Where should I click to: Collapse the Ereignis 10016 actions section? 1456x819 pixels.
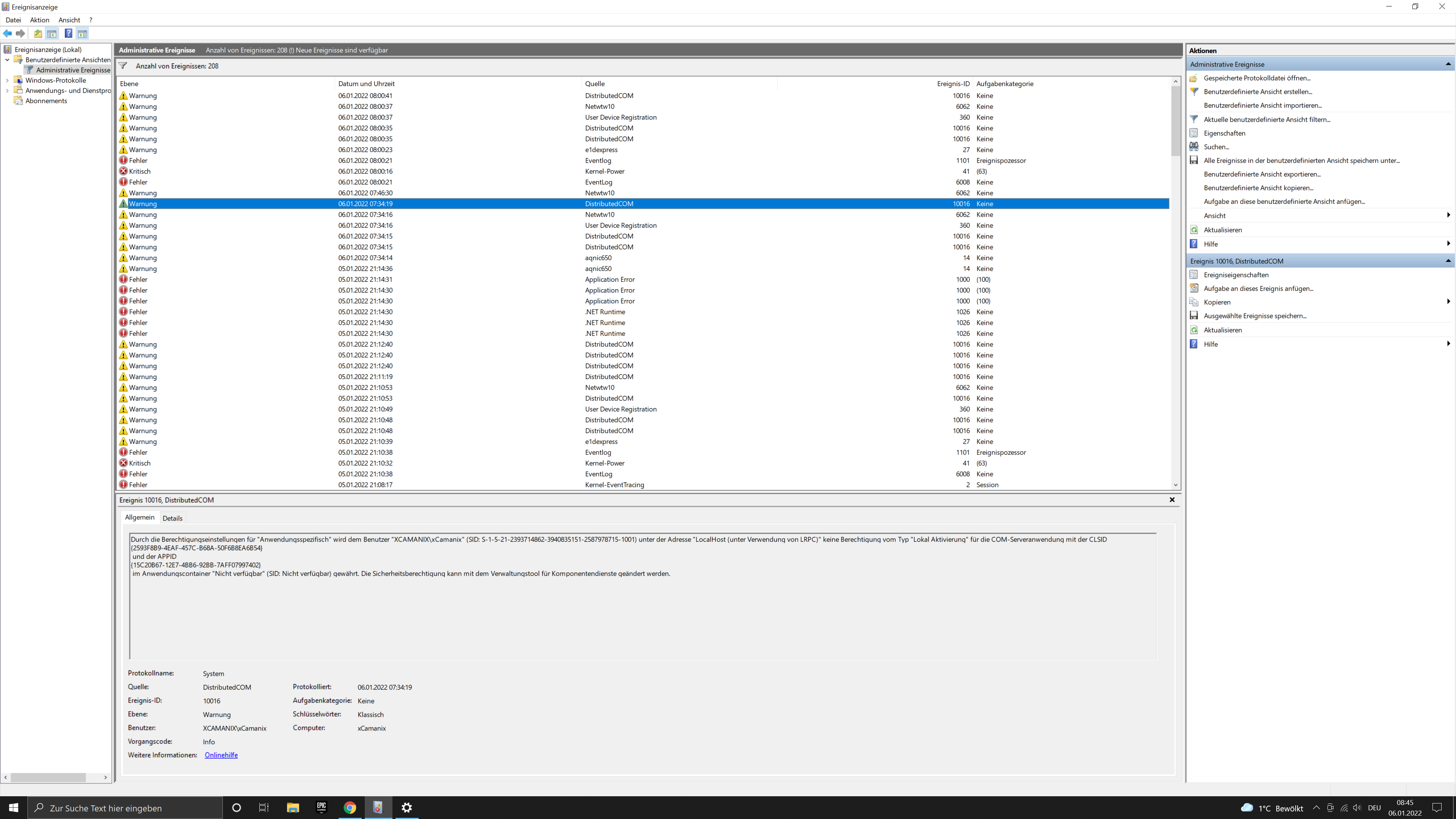[x=1448, y=261]
